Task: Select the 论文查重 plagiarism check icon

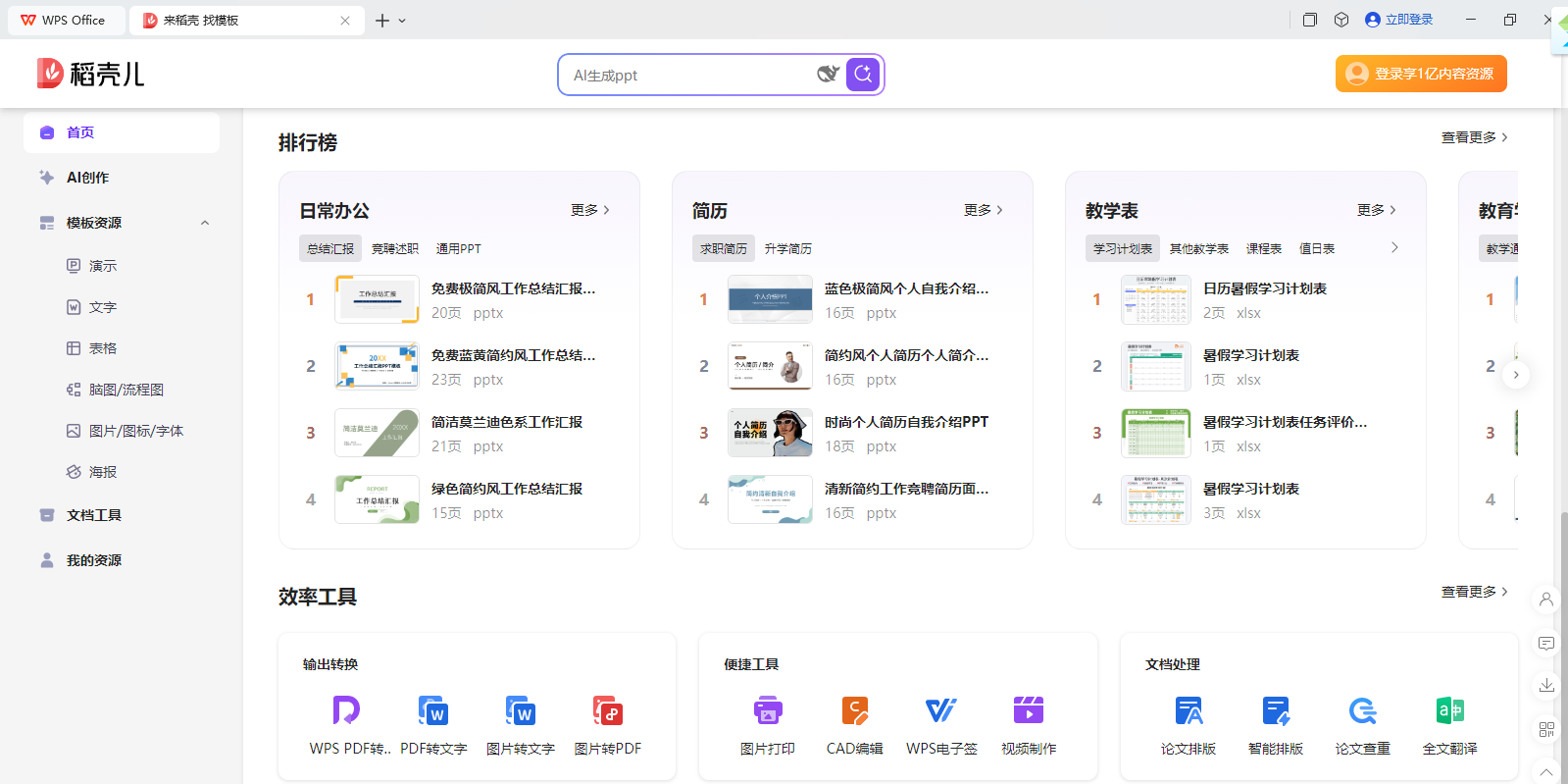Action: (1362, 711)
